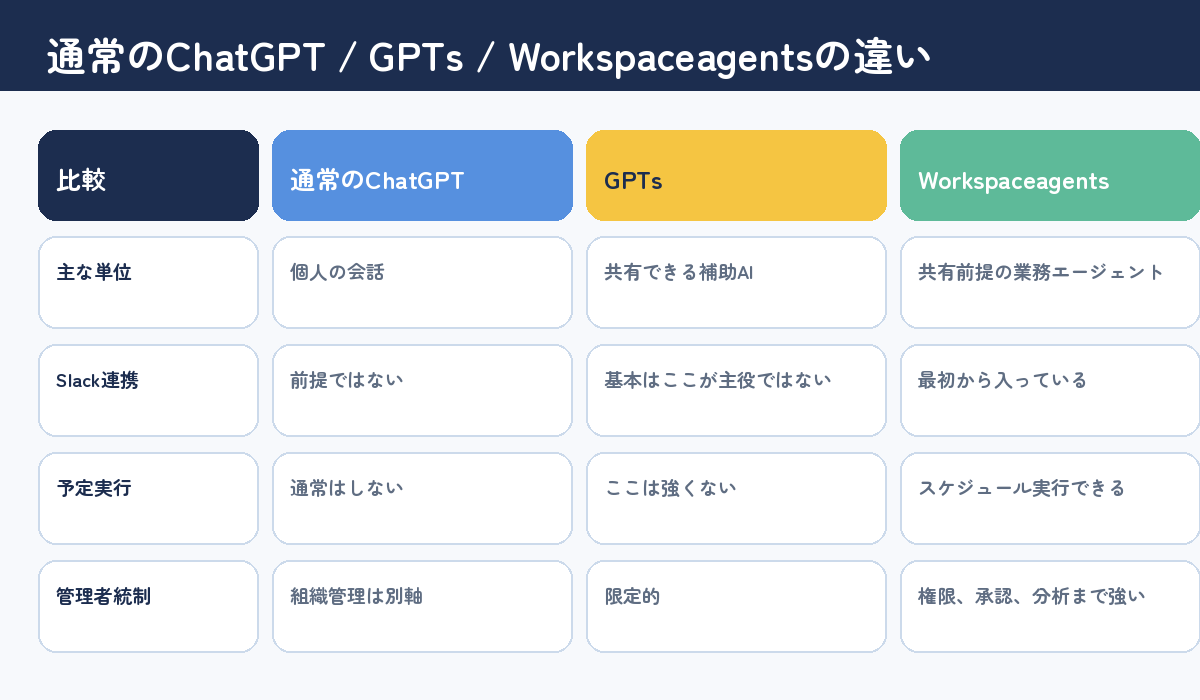
Task: Click the 最初から入っている cell
Action: [1050, 390]
